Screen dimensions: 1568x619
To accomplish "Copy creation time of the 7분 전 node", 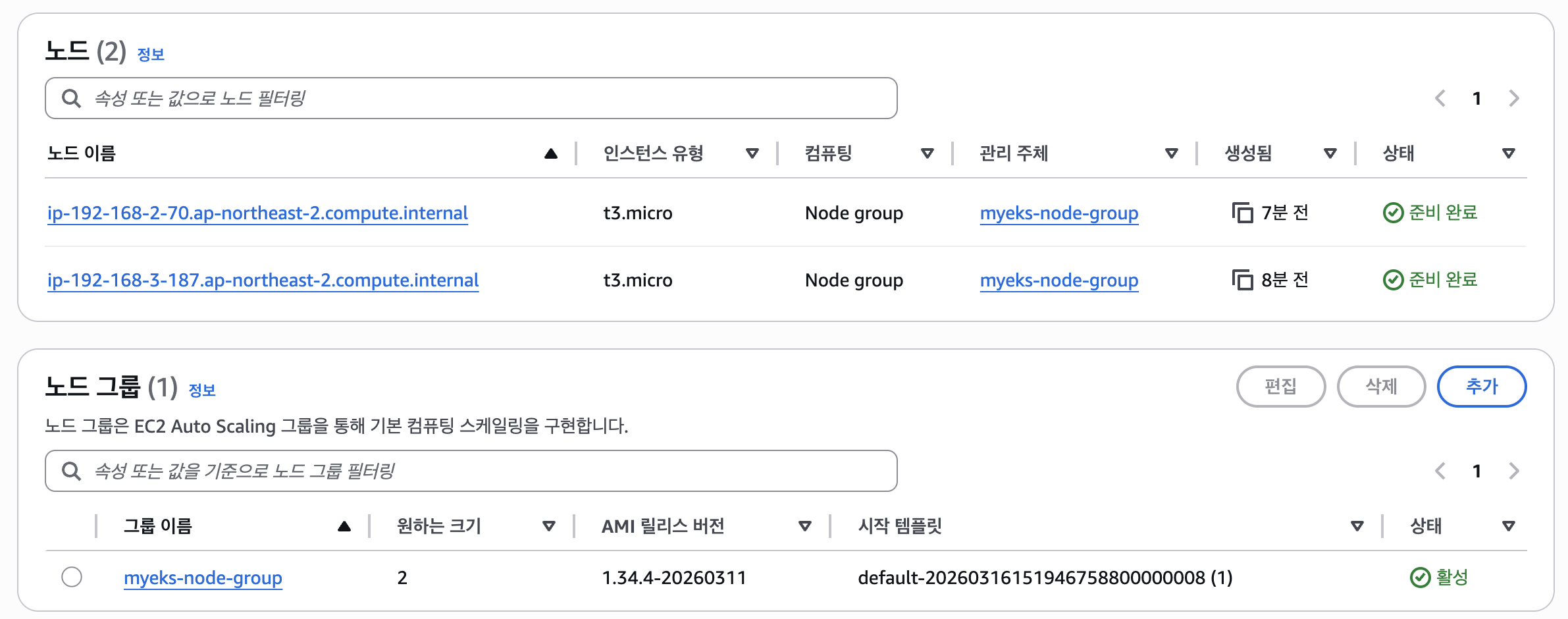I will click(1242, 213).
